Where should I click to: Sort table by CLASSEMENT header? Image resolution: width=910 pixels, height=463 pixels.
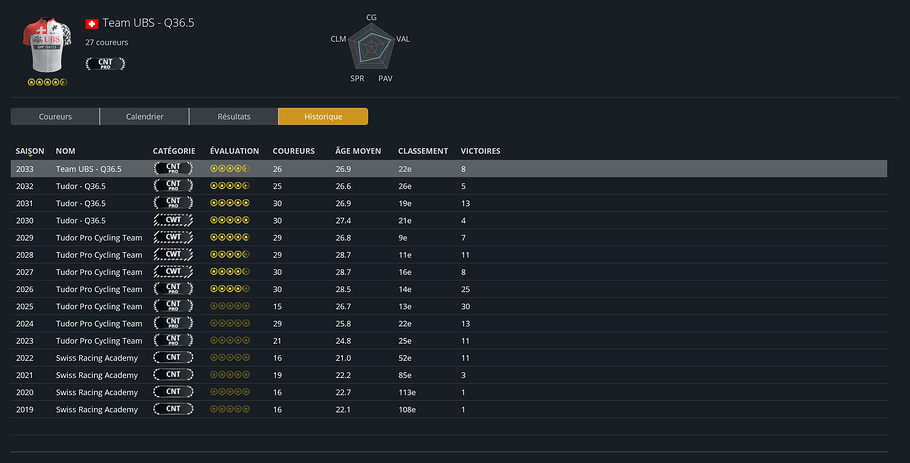[422, 151]
